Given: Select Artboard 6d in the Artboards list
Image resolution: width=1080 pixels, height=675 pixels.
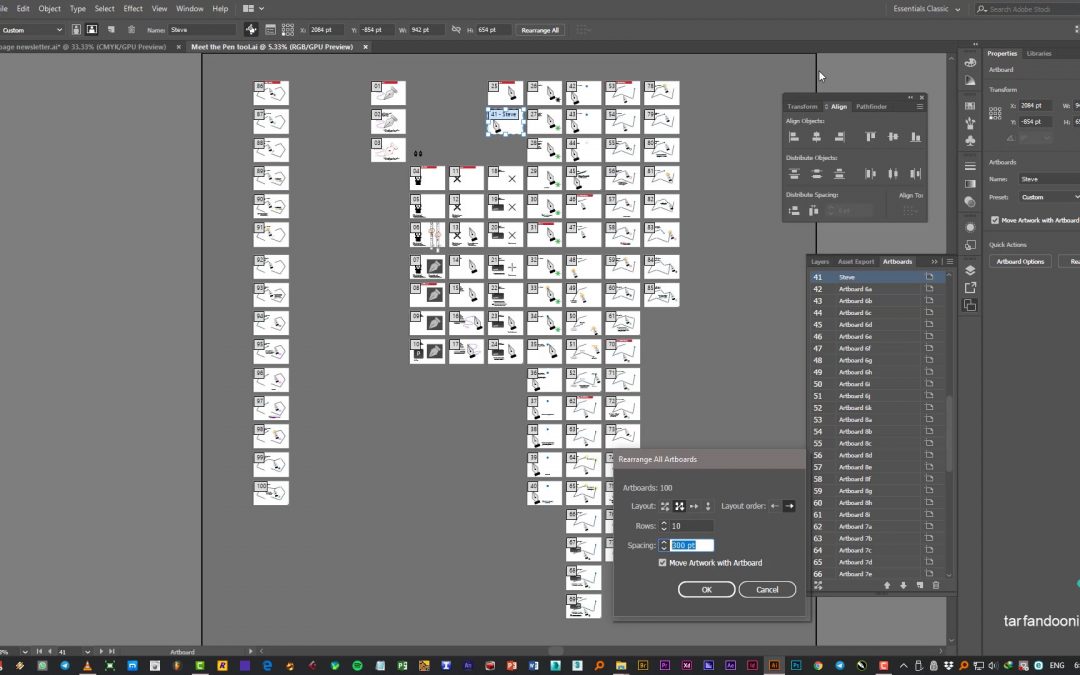Looking at the screenshot, I should pyautogui.click(x=876, y=324).
